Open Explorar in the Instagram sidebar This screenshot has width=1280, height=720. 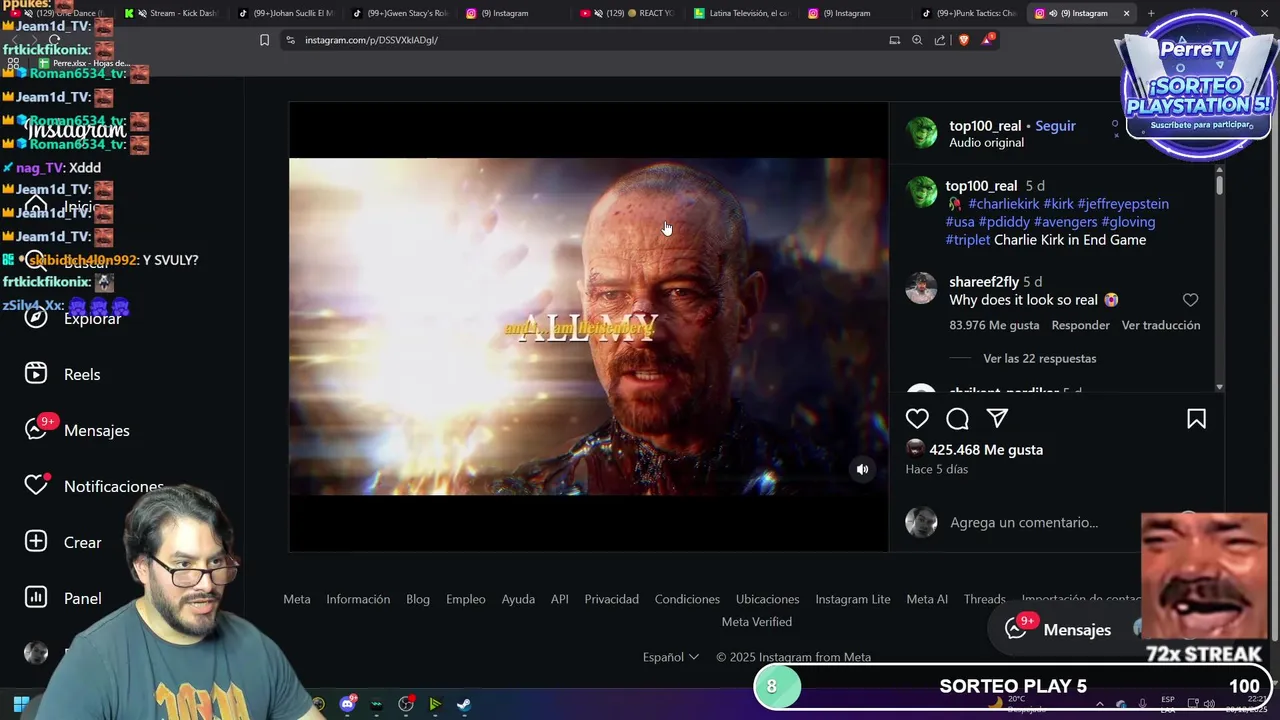click(73, 318)
